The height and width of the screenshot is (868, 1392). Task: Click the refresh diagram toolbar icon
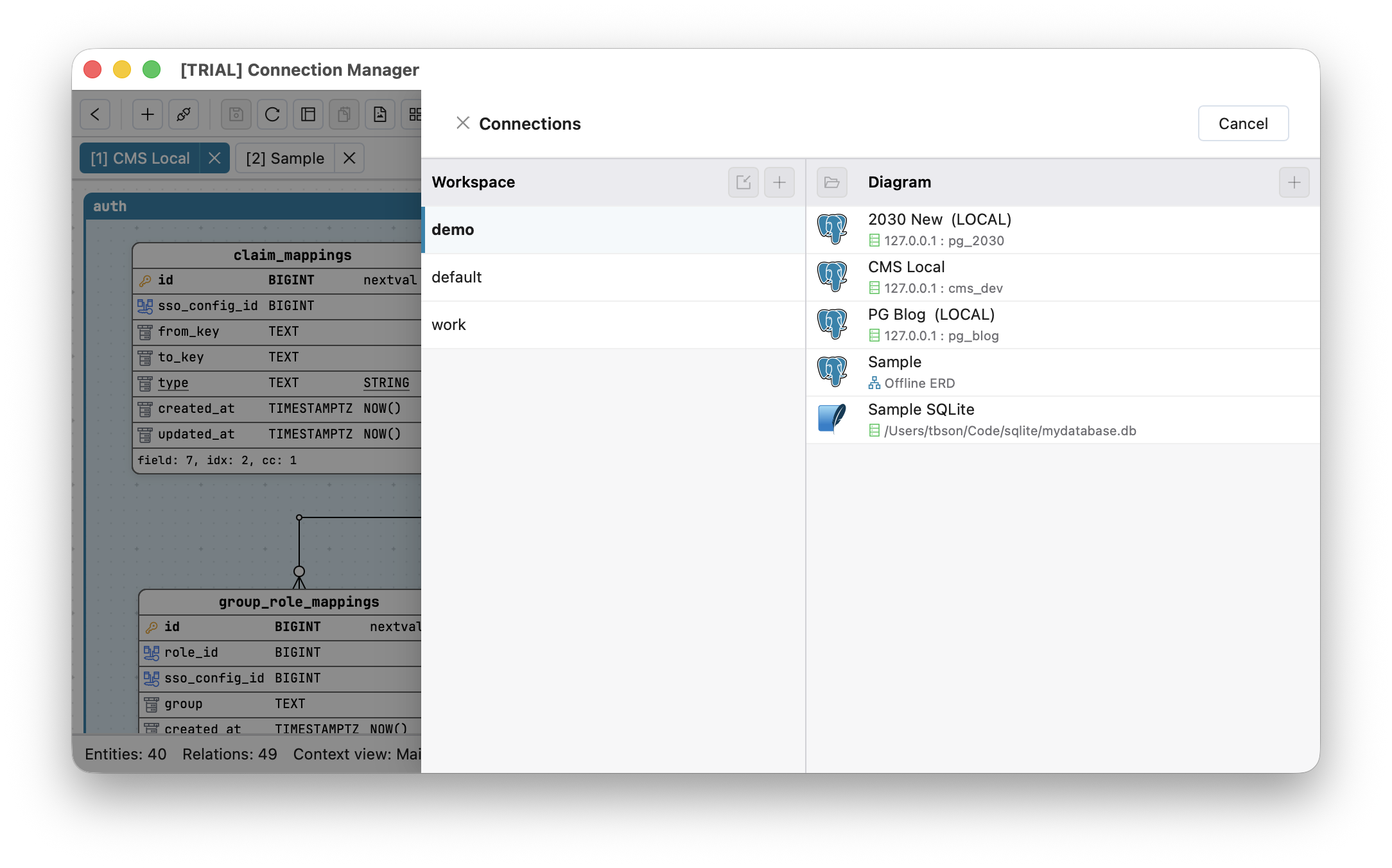click(272, 114)
